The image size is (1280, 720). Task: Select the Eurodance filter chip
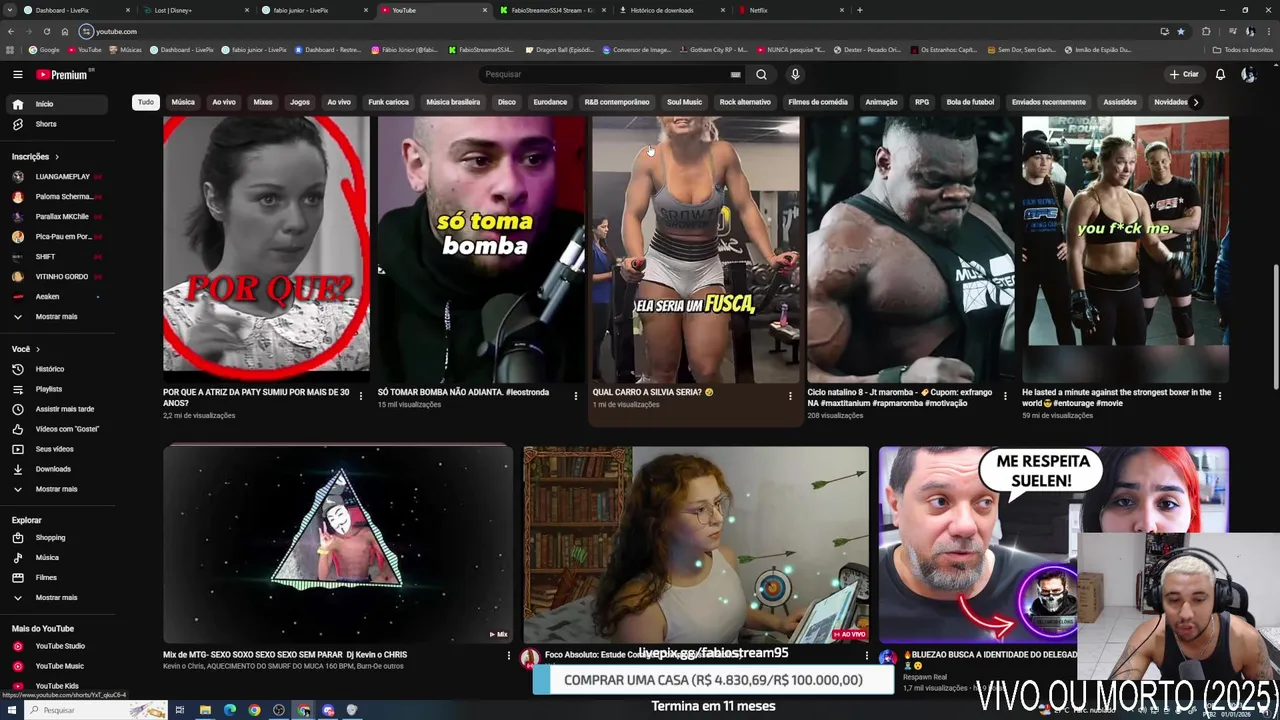[550, 102]
